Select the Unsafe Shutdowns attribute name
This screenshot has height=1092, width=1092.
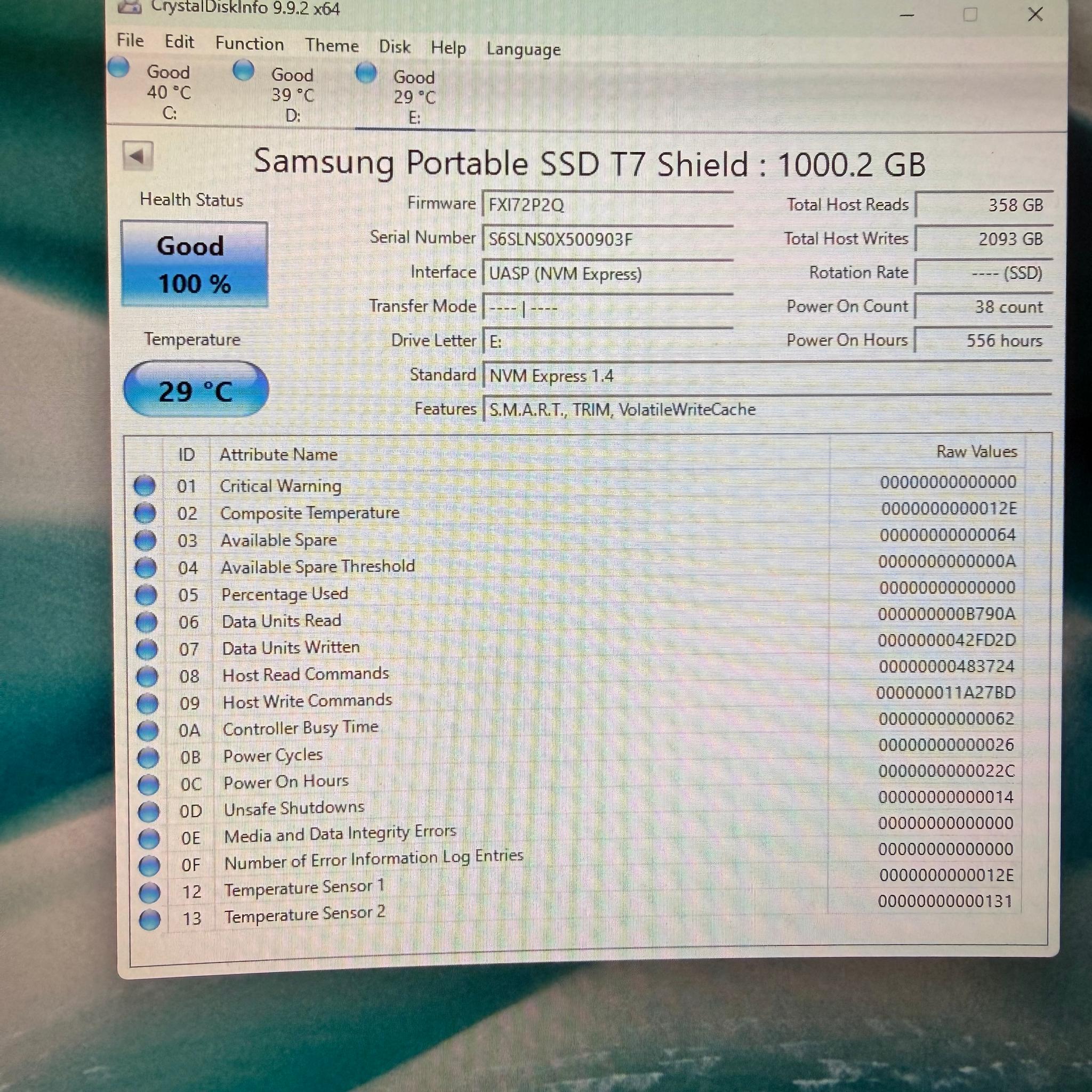(x=294, y=809)
